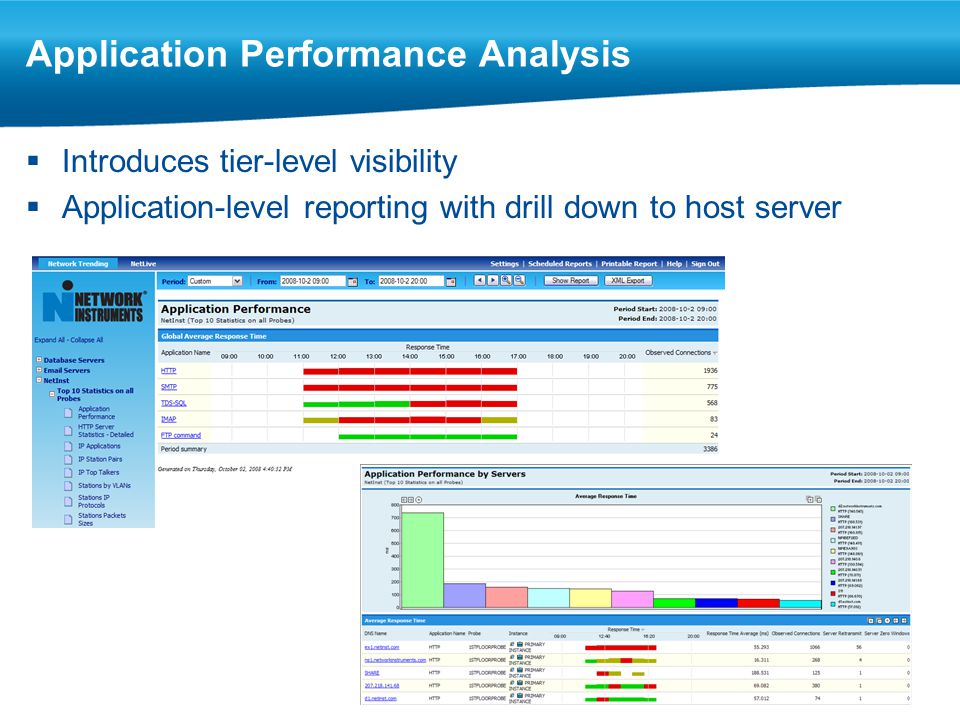Viewport: 960px width, 720px height.
Task: Click into the To date field
Action: [410, 281]
